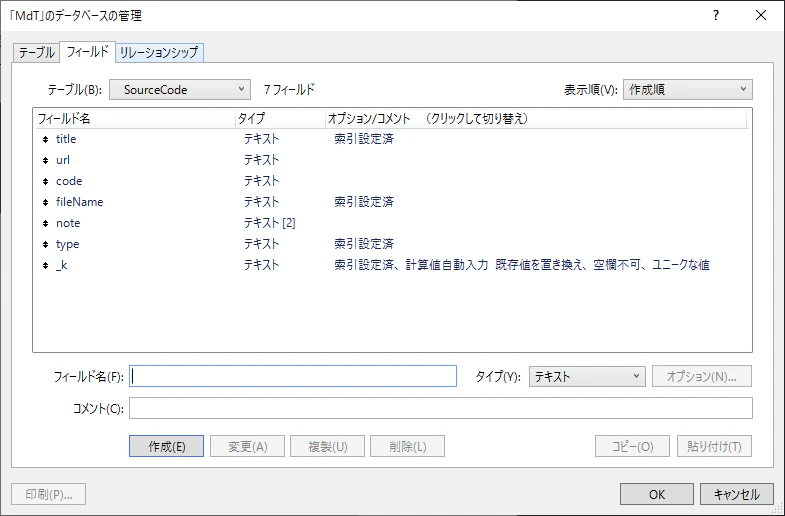This screenshot has width=785, height=516.
Task: Click the 作成(E) button
Action: (x=167, y=446)
